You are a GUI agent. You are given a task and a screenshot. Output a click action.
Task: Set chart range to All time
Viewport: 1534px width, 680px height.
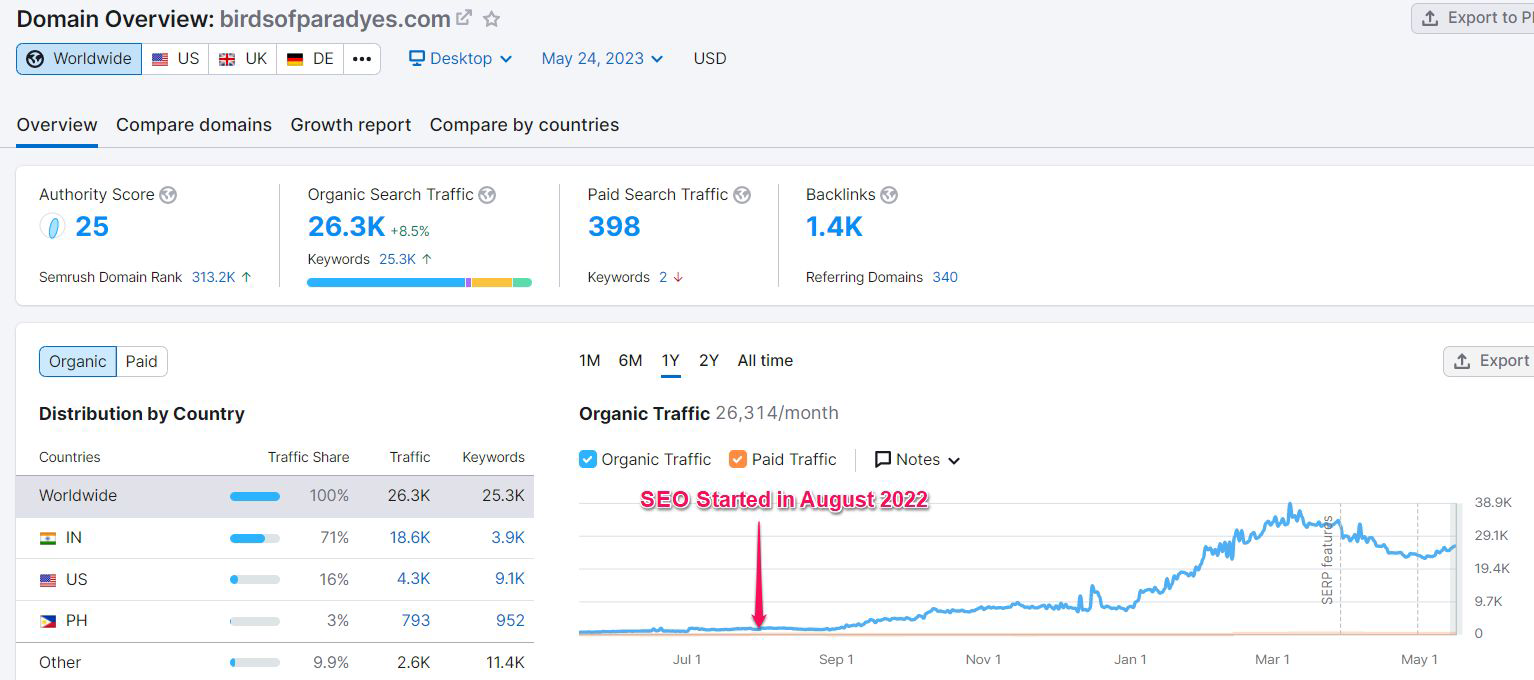click(765, 361)
